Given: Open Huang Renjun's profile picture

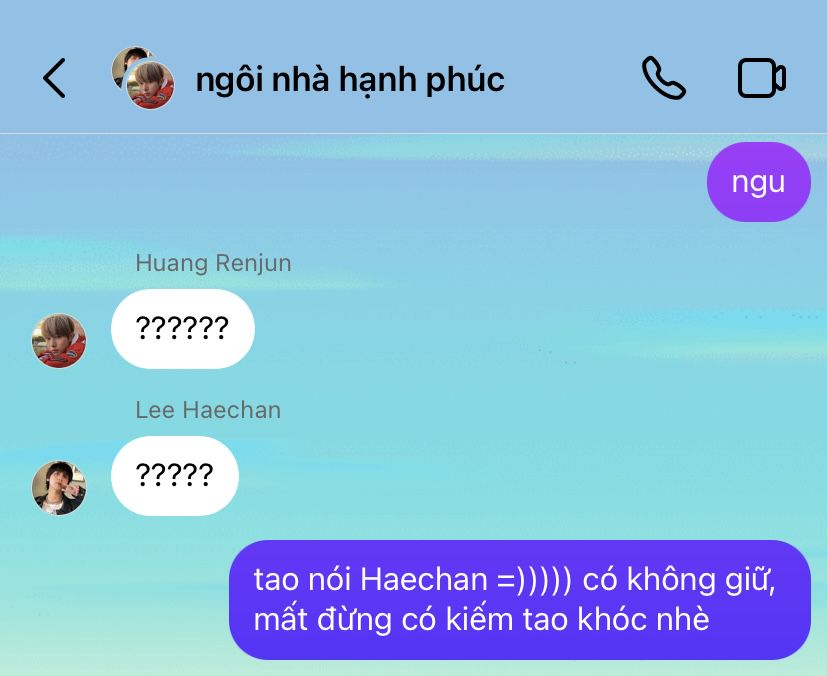Looking at the screenshot, I should [59, 341].
